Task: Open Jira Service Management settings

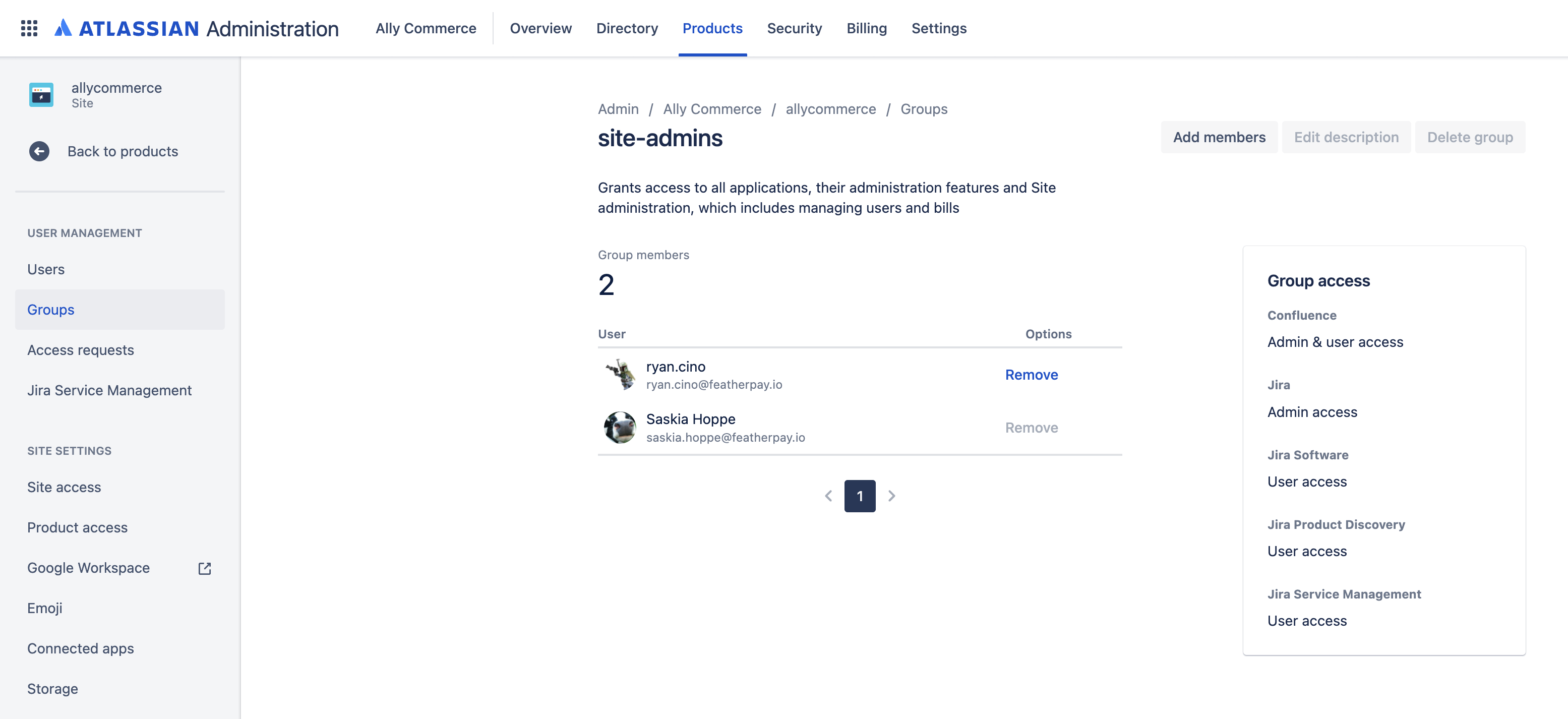Action: point(109,390)
